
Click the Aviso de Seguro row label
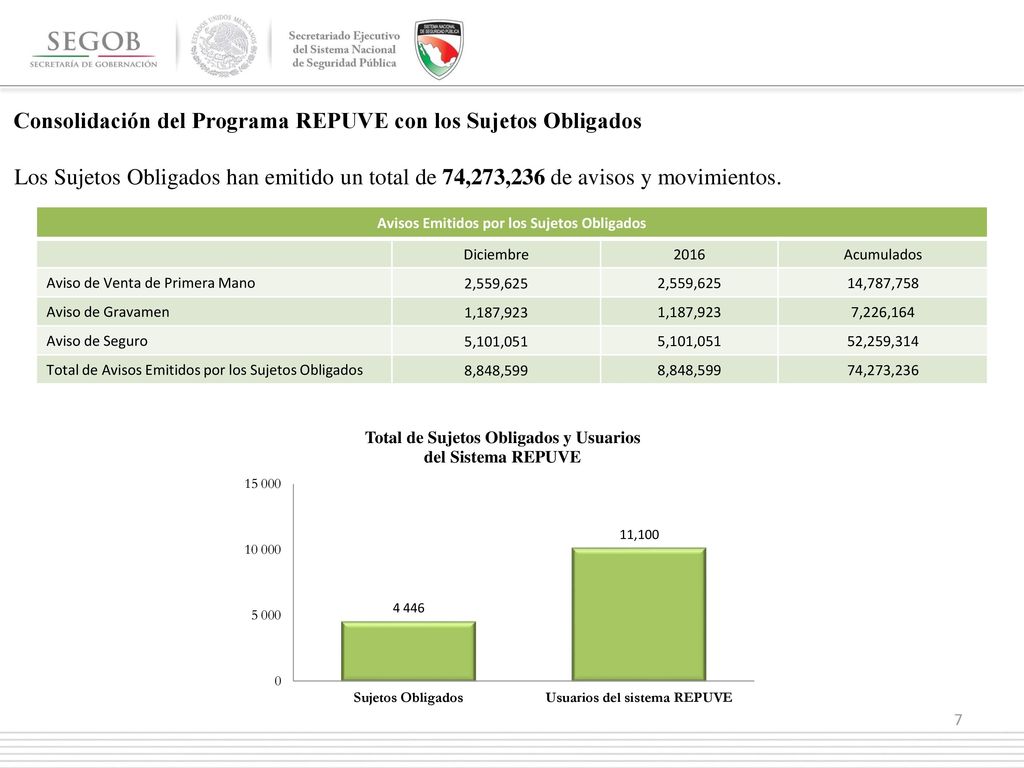click(x=97, y=341)
